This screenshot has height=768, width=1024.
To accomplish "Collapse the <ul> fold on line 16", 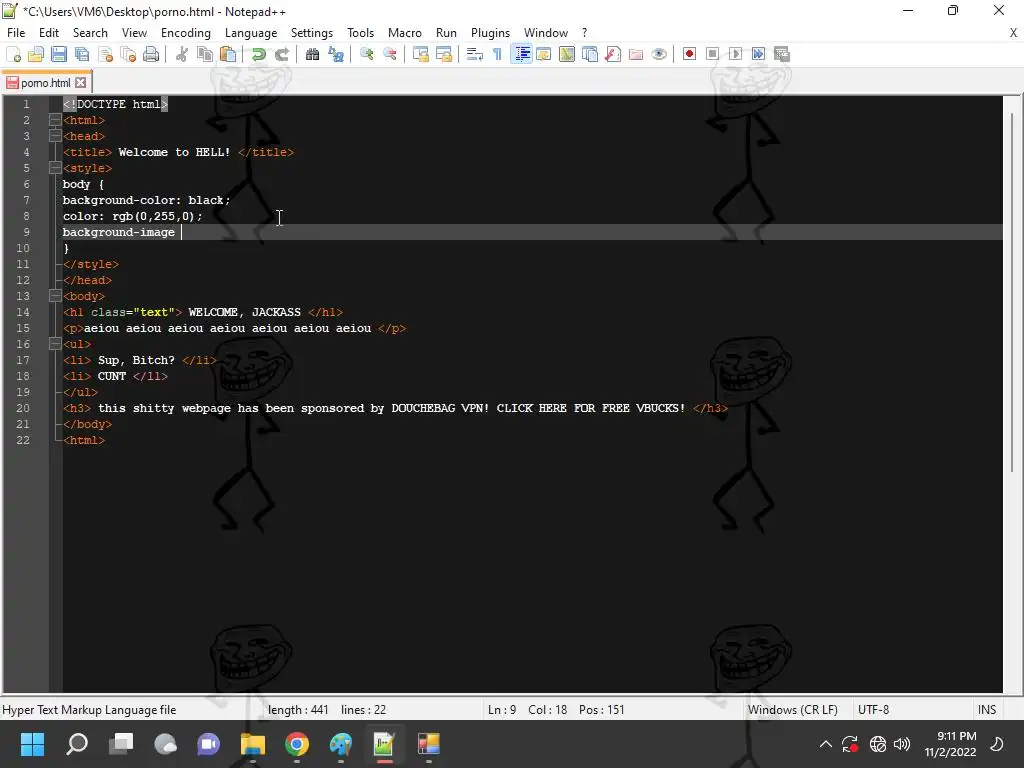I will pos(55,344).
